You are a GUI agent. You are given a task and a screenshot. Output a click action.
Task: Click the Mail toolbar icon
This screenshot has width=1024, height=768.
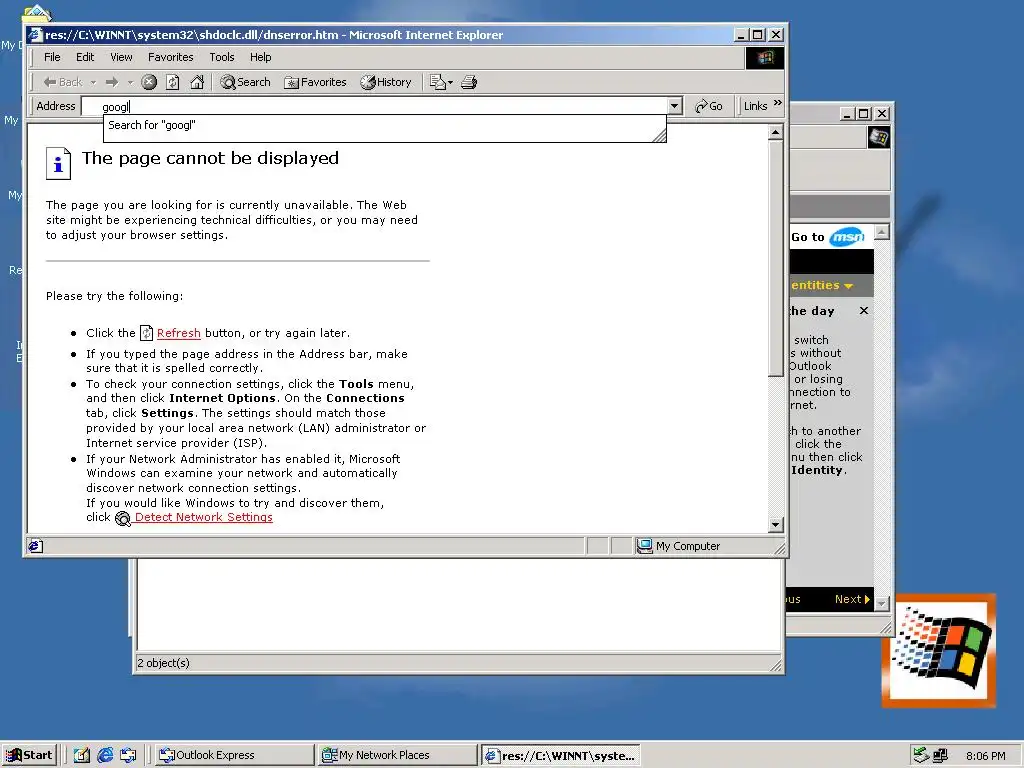(438, 82)
